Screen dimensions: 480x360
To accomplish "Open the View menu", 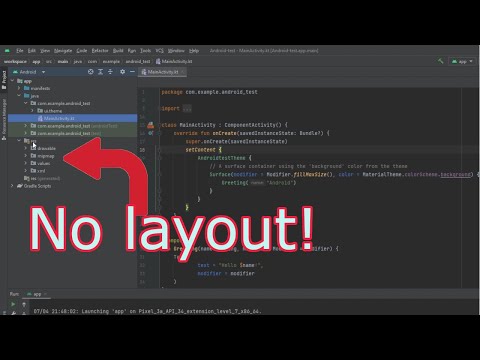I will 45,51.
